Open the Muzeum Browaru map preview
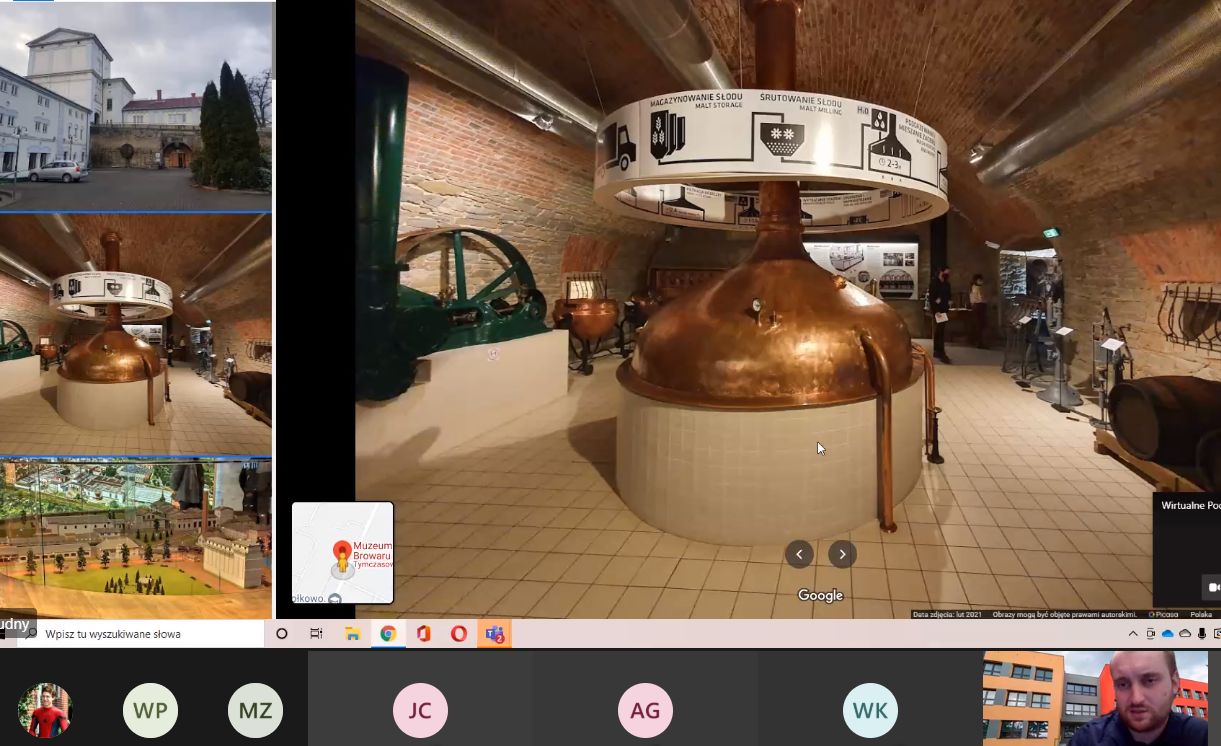The image size is (1221, 746). click(x=343, y=553)
